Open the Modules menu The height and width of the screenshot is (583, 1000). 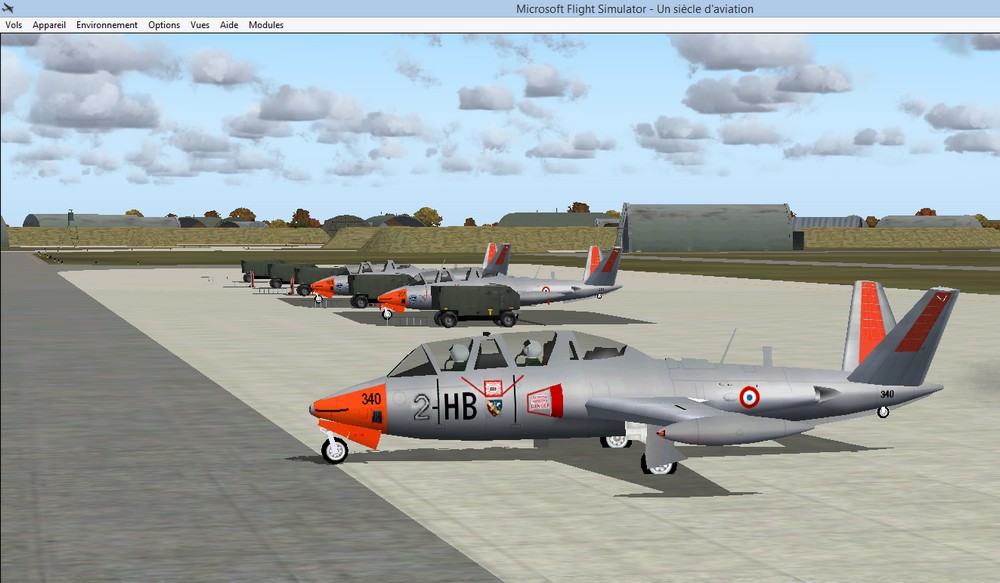[266, 25]
